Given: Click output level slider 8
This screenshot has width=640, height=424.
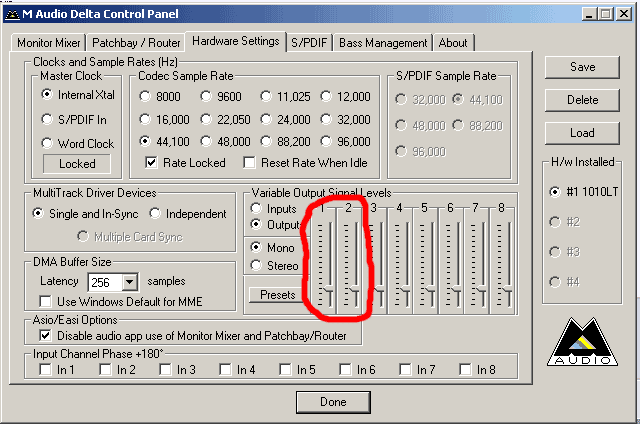Looking at the screenshot, I should pyautogui.click(x=508, y=291).
